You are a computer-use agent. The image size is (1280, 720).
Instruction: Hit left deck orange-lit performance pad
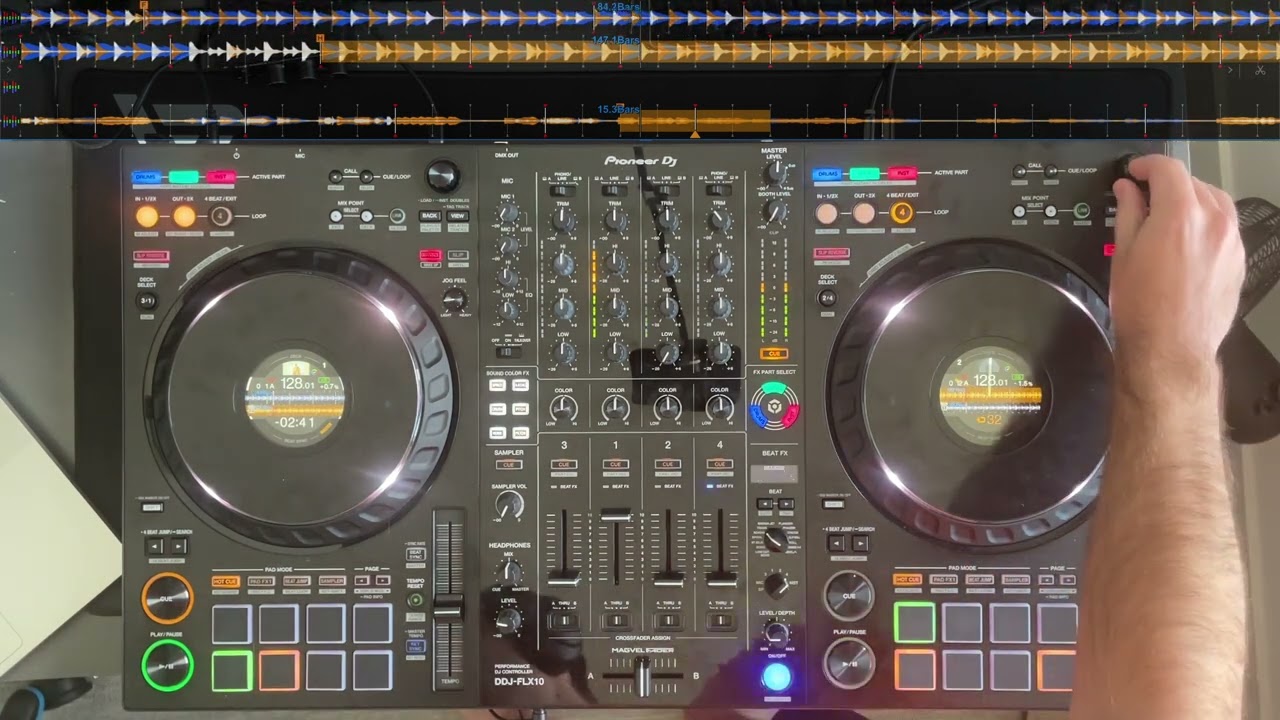[279, 671]
